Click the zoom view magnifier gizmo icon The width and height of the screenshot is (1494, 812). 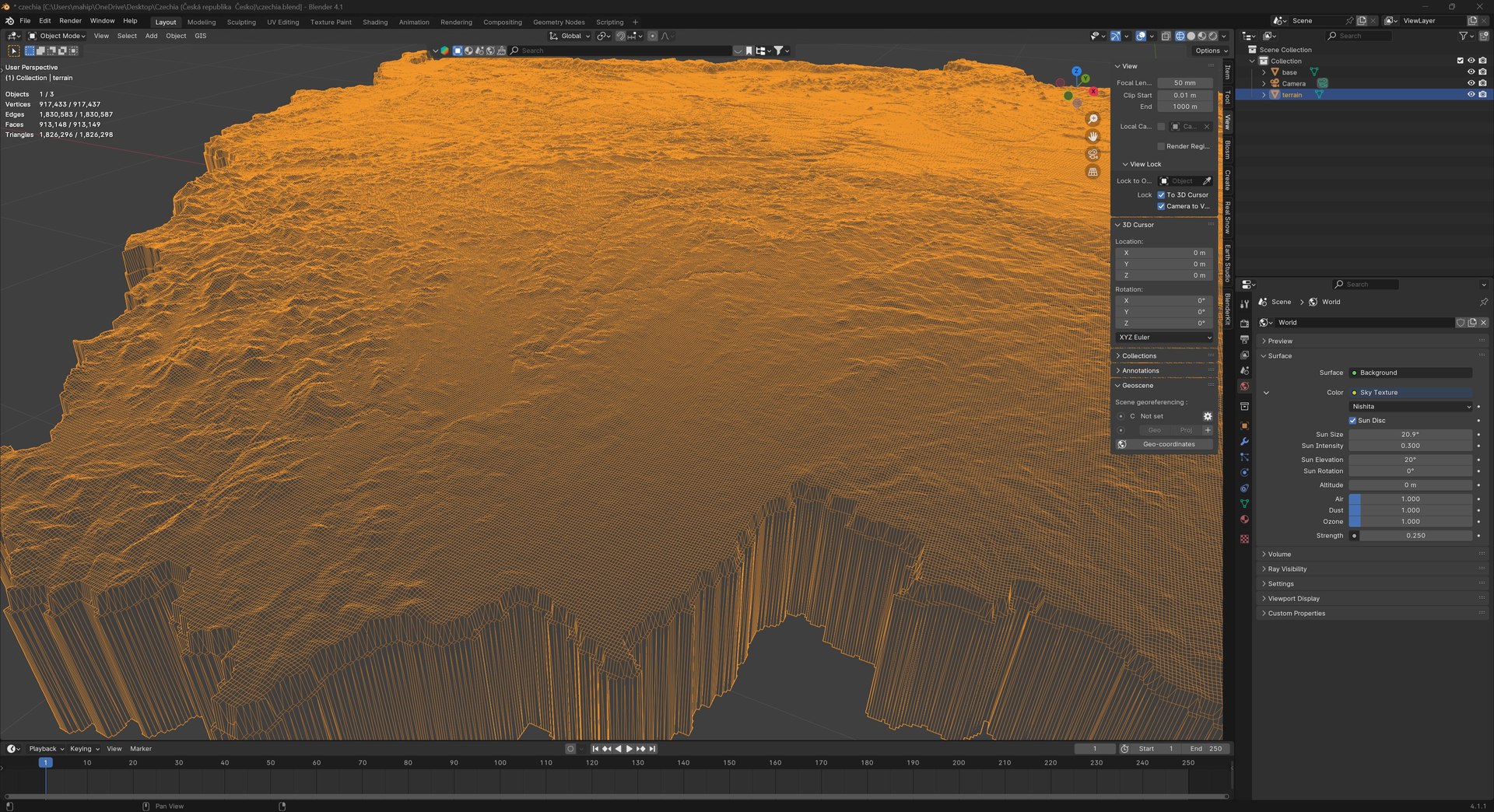[x=1093, y=119]
